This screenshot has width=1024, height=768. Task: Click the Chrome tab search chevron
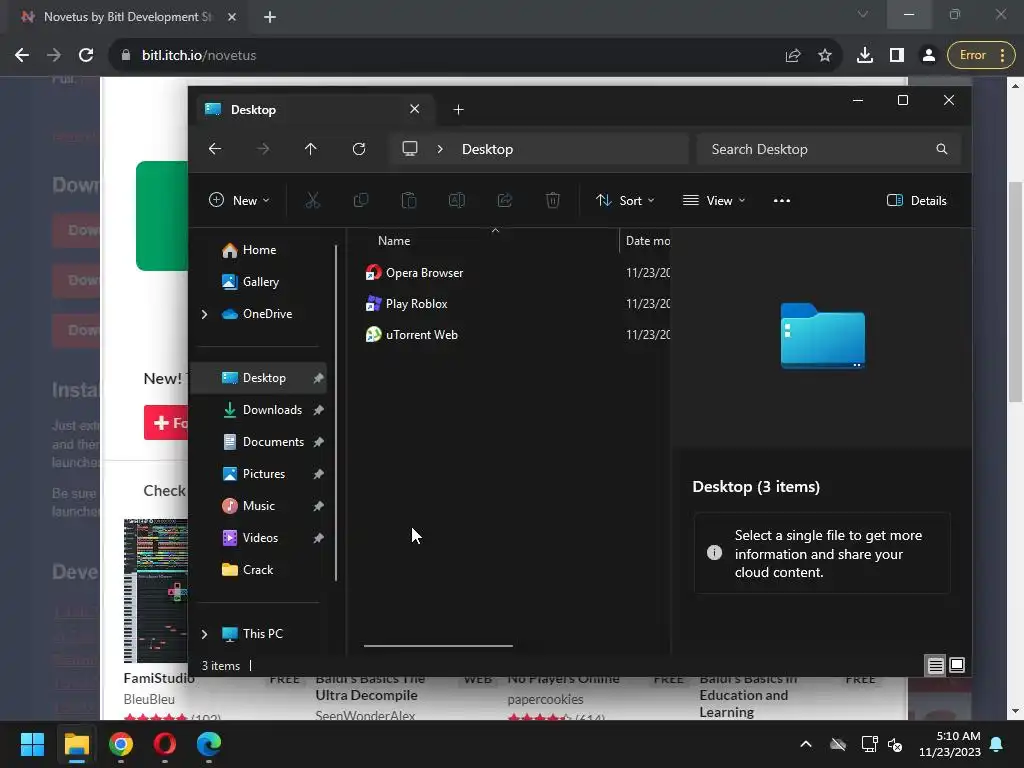[x=863, y=14]
